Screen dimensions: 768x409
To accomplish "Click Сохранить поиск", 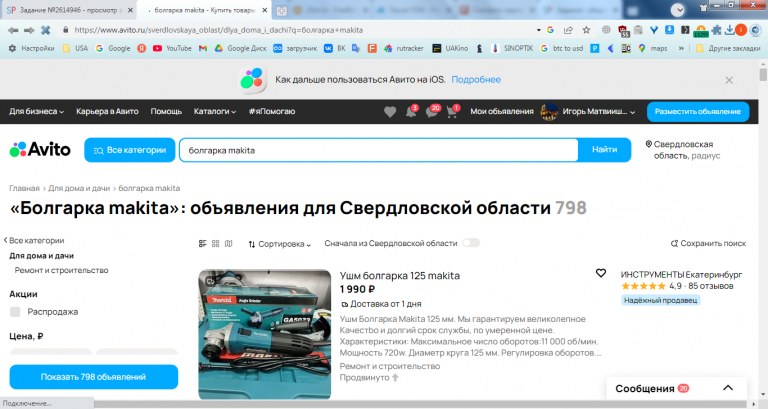I will (x=708, y=243).
